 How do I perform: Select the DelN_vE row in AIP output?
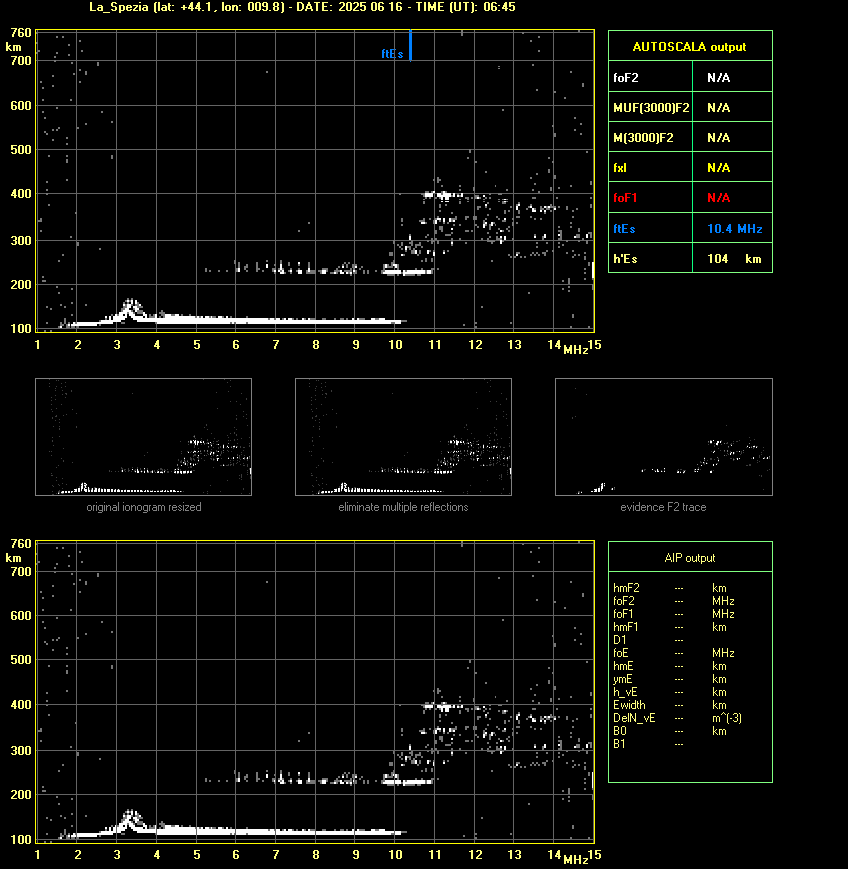[677, 718]
